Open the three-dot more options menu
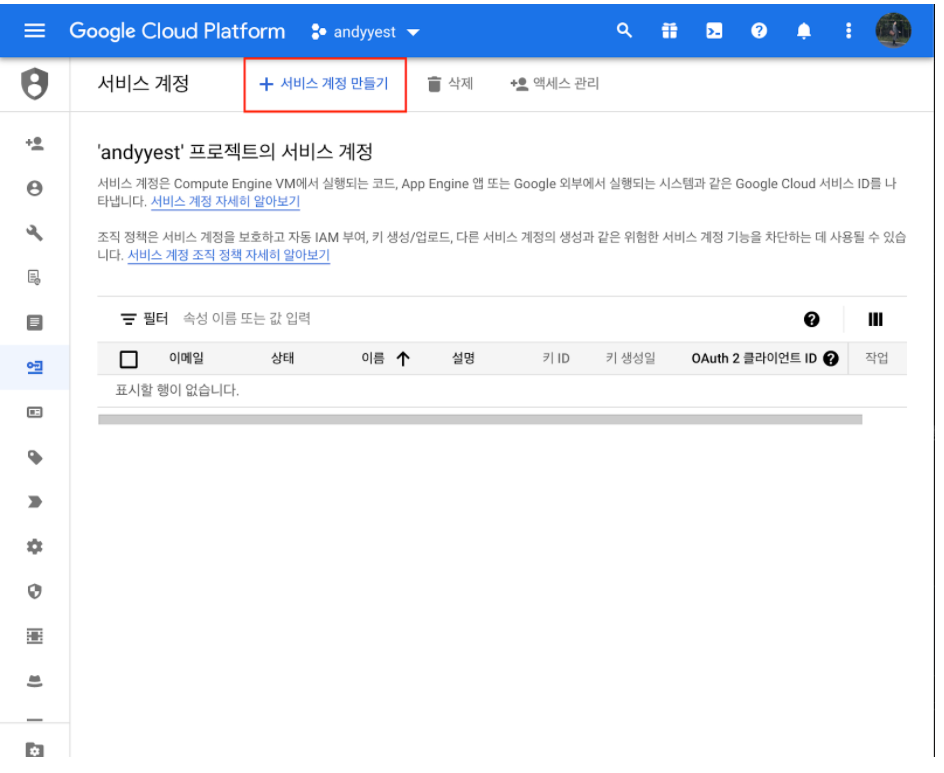Image resolution: width=944 pixels, height=773 pixels. pos(848,31)
